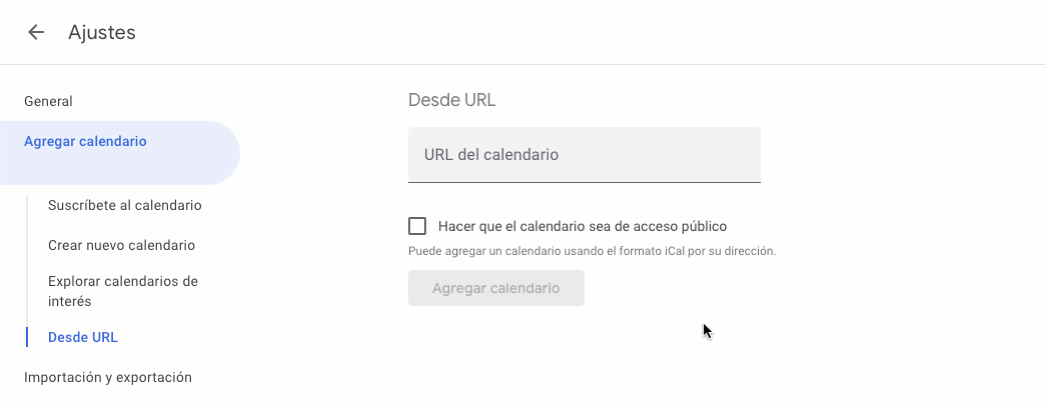This screenshot has width=1045, height=406.
Task: Click the vertical line beside Crear nuevo calendario
Action: click(28, 245)
